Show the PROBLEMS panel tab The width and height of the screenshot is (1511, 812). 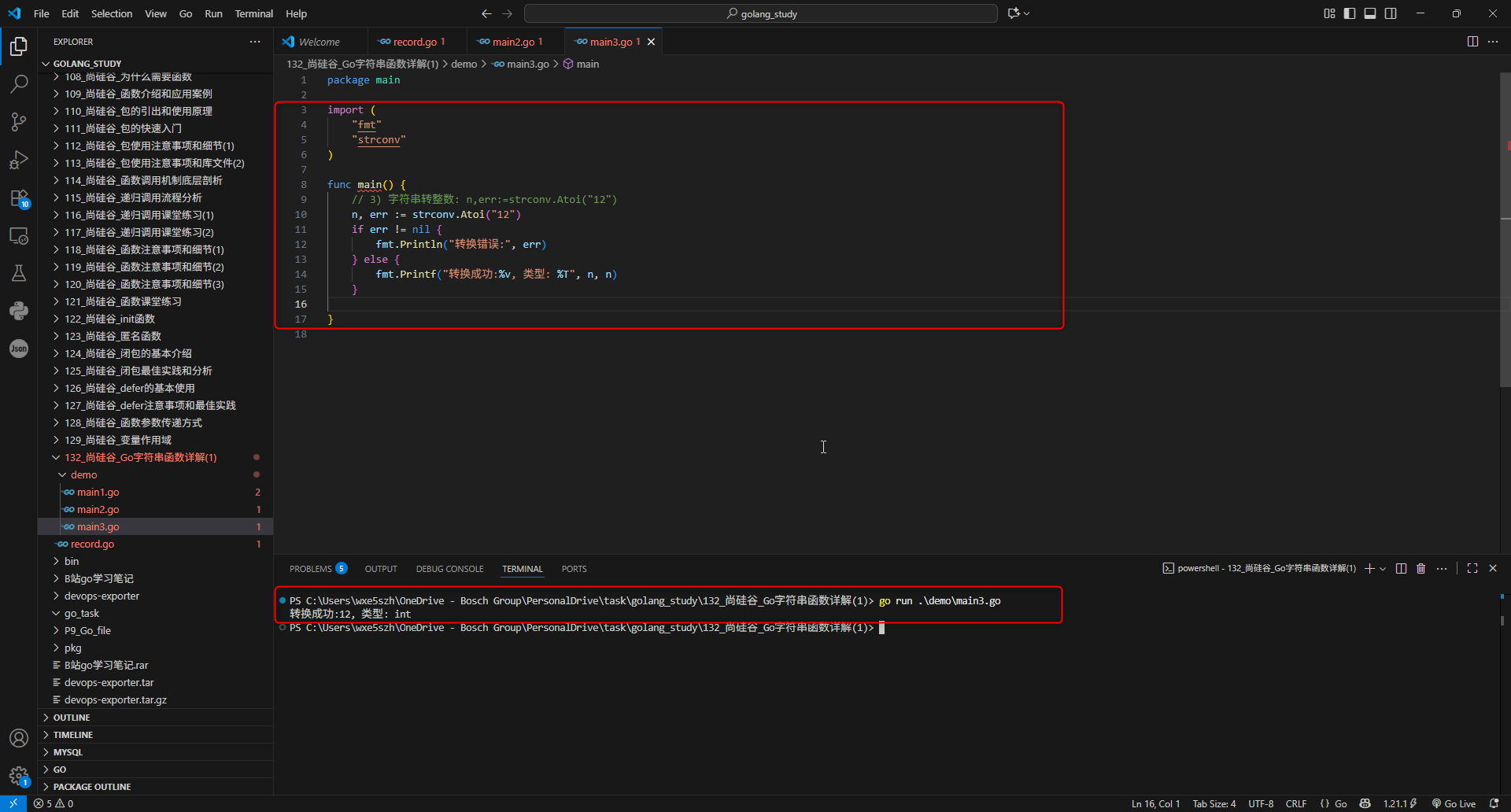(318, 569)
